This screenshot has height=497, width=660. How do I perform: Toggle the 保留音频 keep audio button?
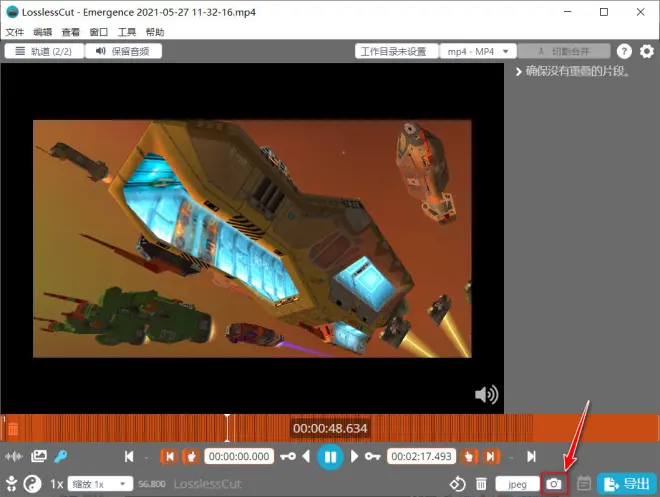(124, 51)
